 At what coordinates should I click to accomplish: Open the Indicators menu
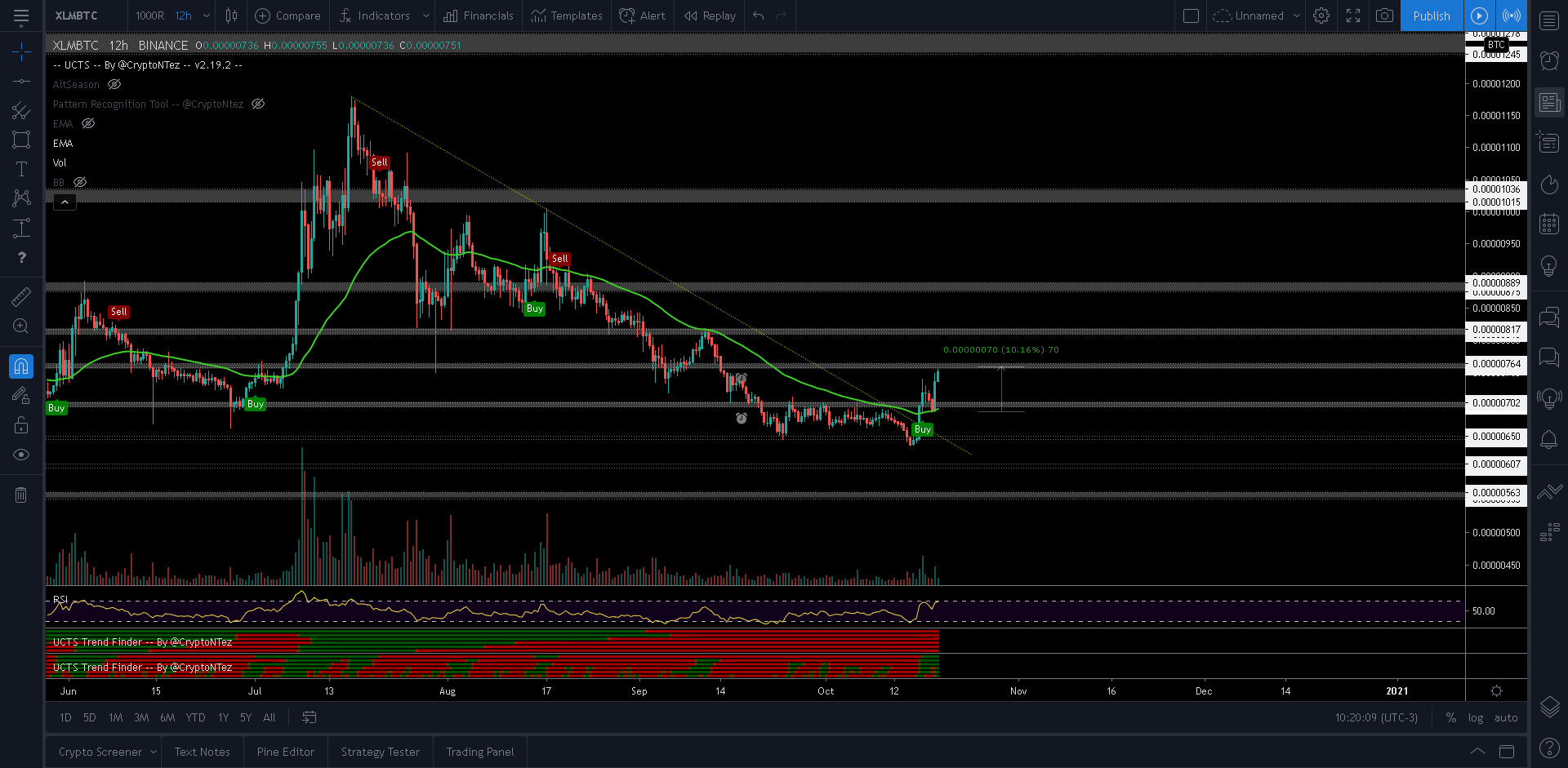[x=382, y=16]
